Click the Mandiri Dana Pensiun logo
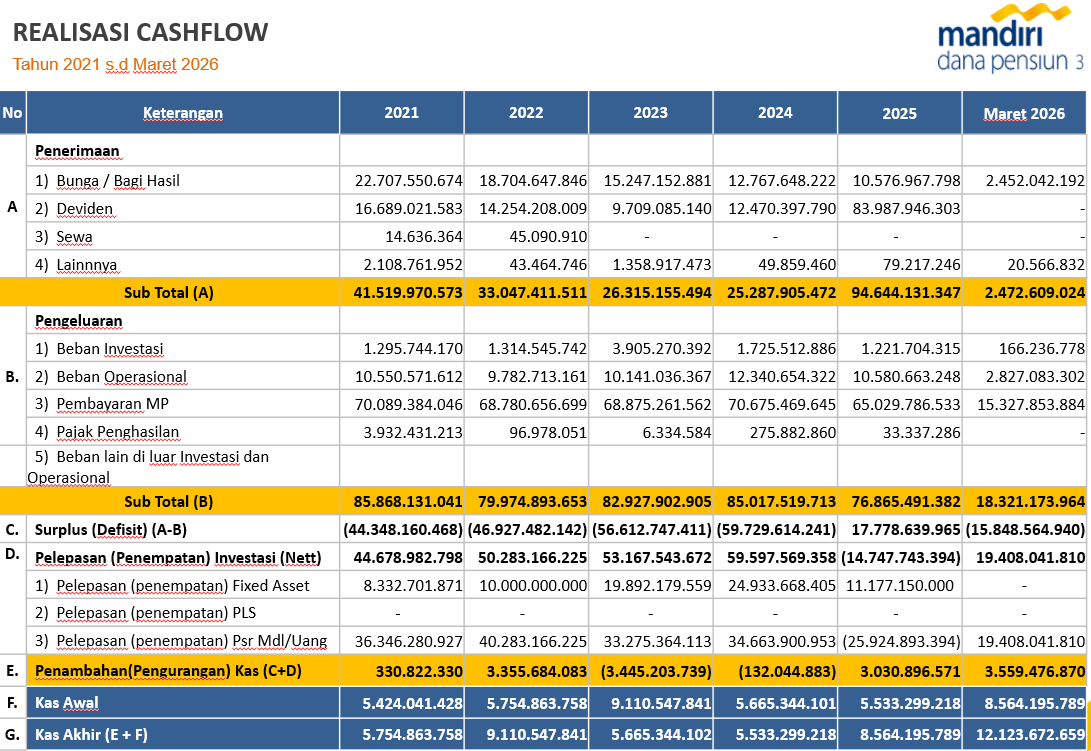This screenshot has height=751, width=1091. pyautogui.click(x=1010, y=42)
